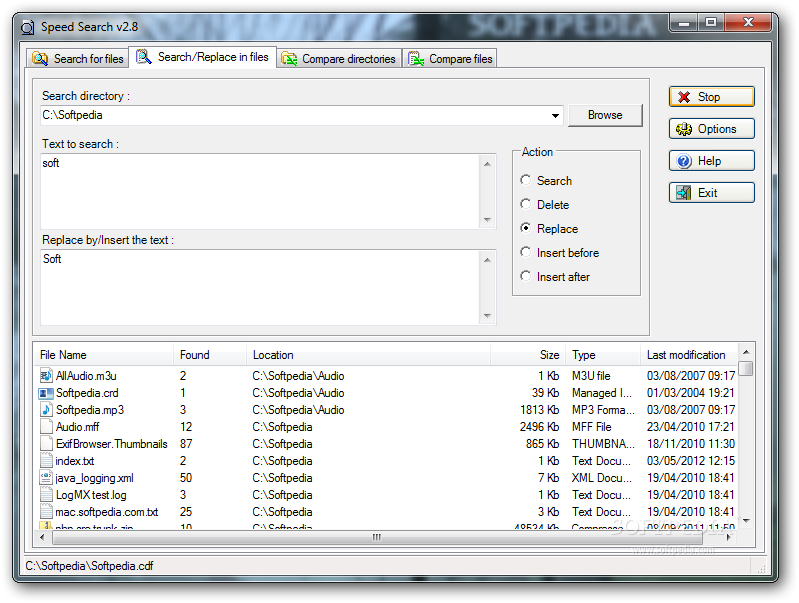
Task: Click the Browse button
Action: click(x=605, y=115)
